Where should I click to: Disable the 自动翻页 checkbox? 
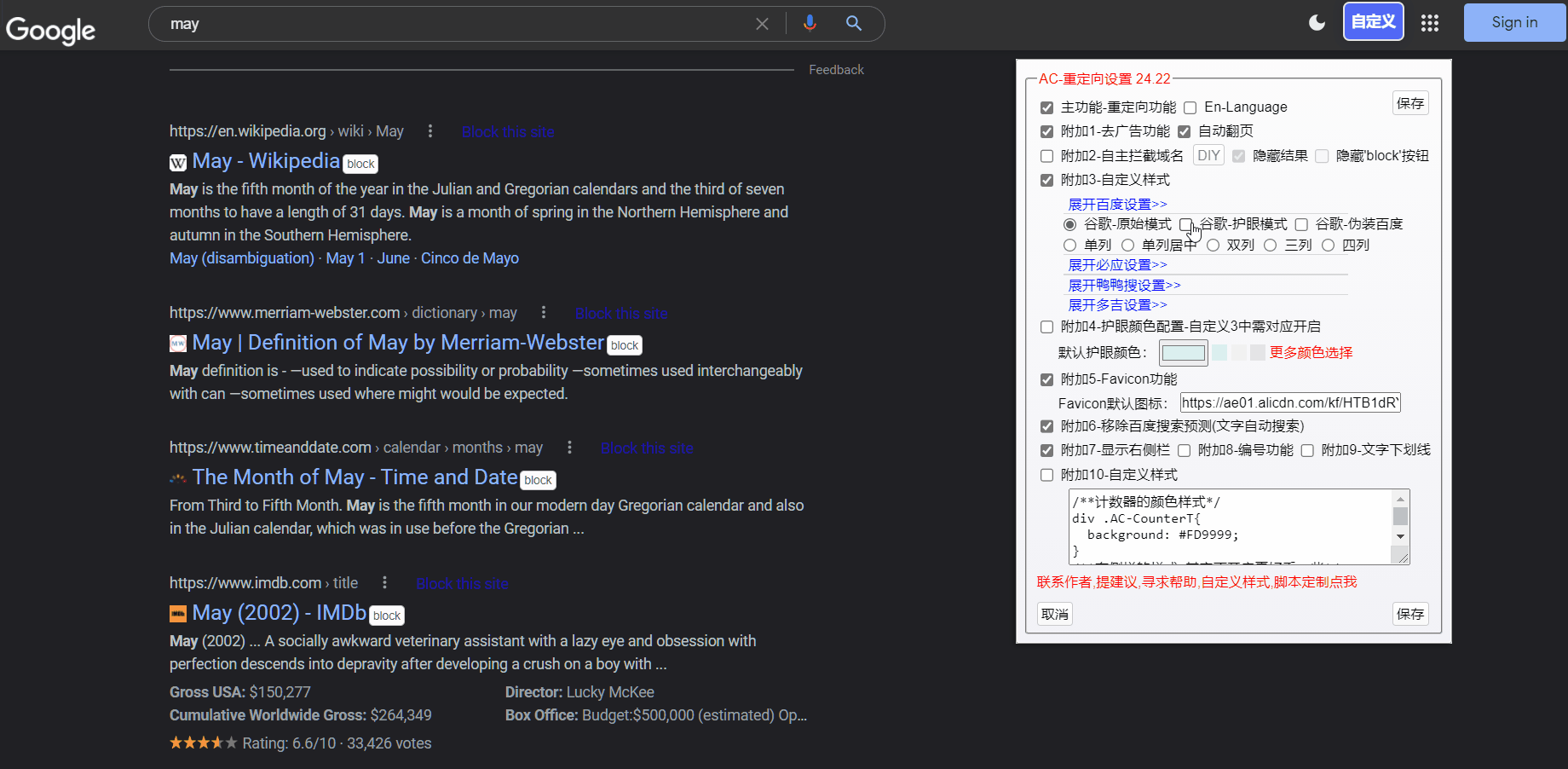1184,131
